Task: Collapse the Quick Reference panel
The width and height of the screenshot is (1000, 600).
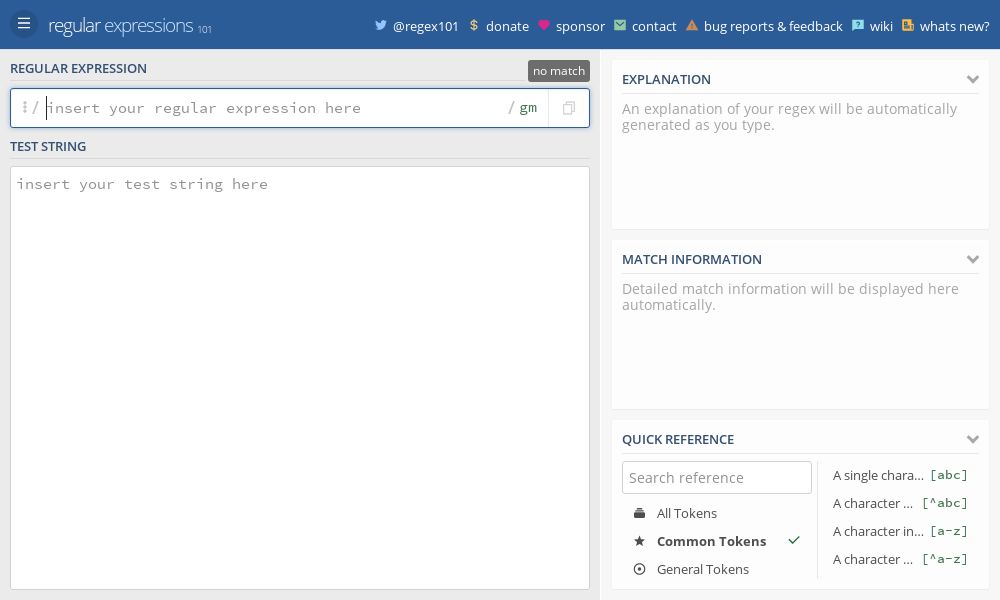Action: point(973,439)
